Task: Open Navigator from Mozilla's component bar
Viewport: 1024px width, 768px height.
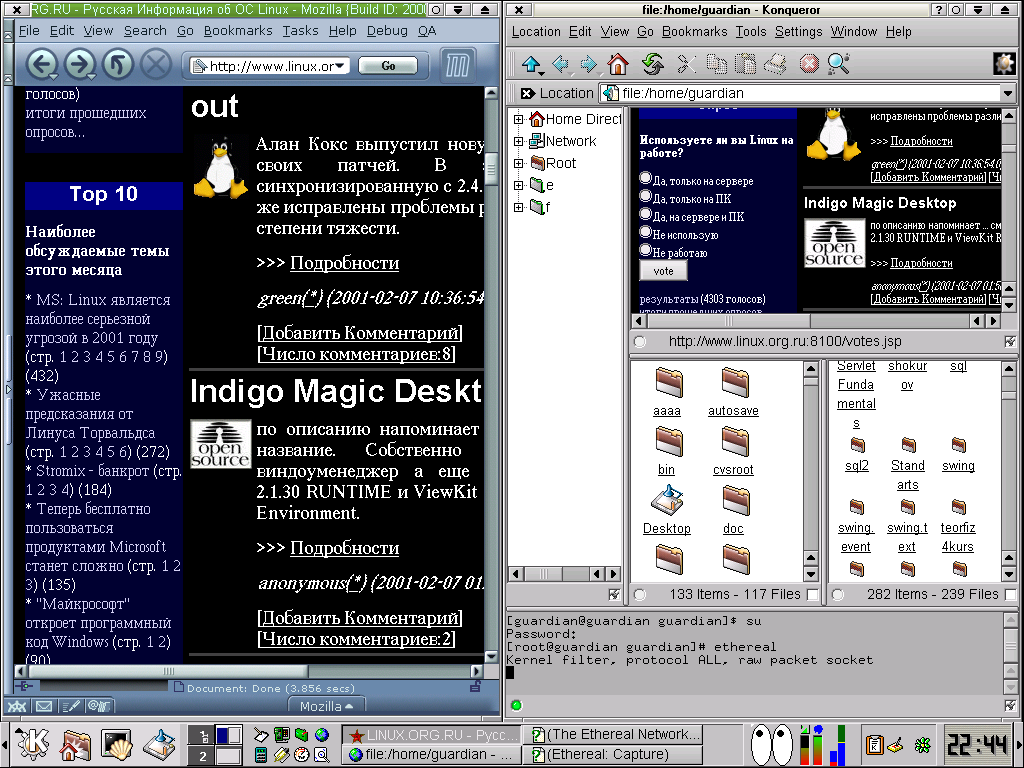Action: (17, 706)
